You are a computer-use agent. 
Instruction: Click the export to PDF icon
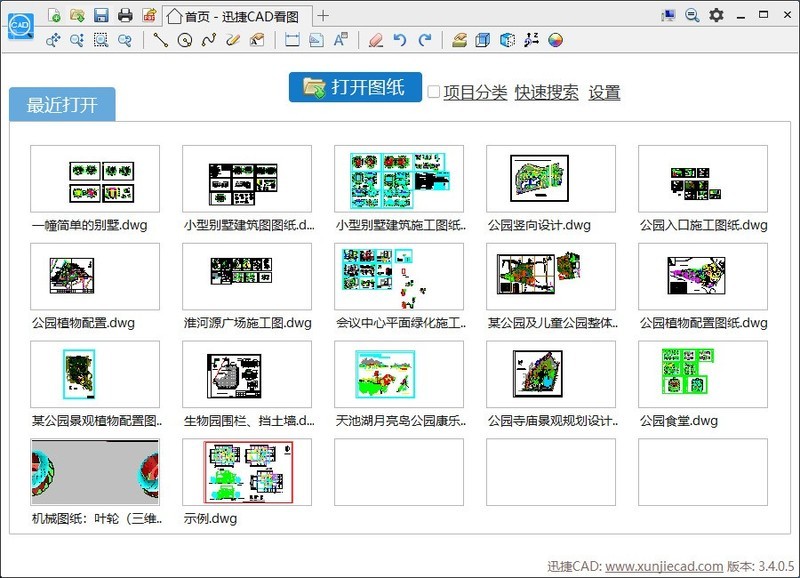tap(149, 15)
